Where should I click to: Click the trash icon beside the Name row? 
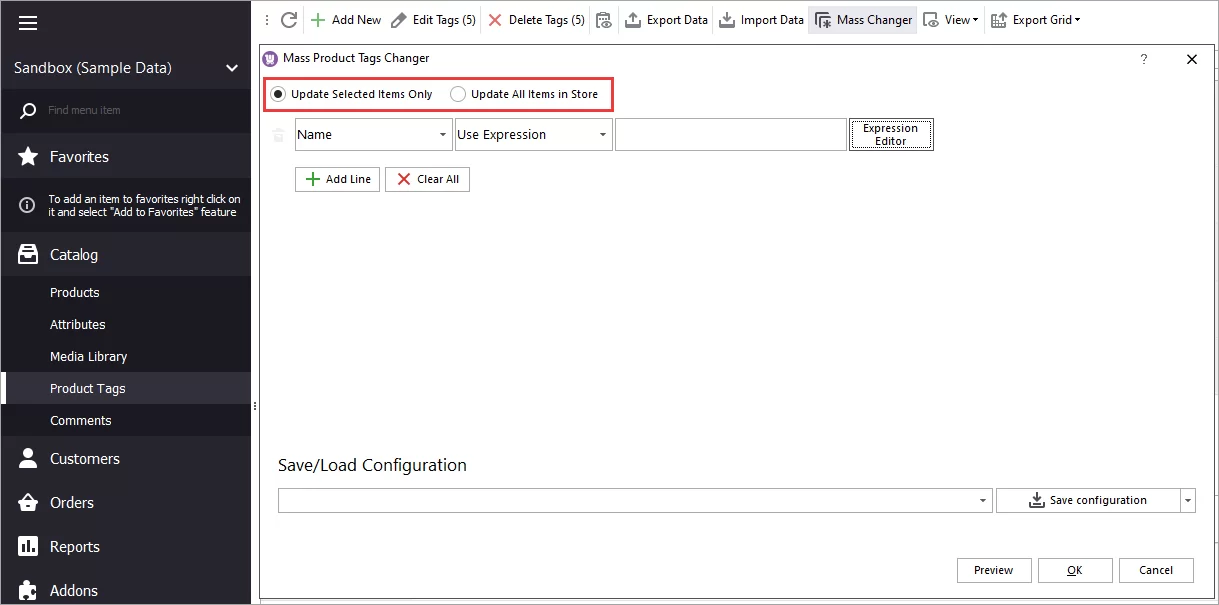(278, 134)
